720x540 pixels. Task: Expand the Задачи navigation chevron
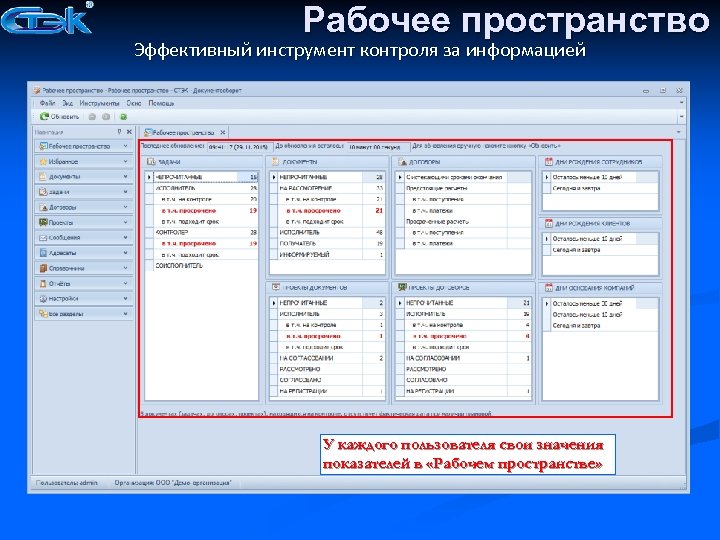pyautogui.click(x=125, y=192)
